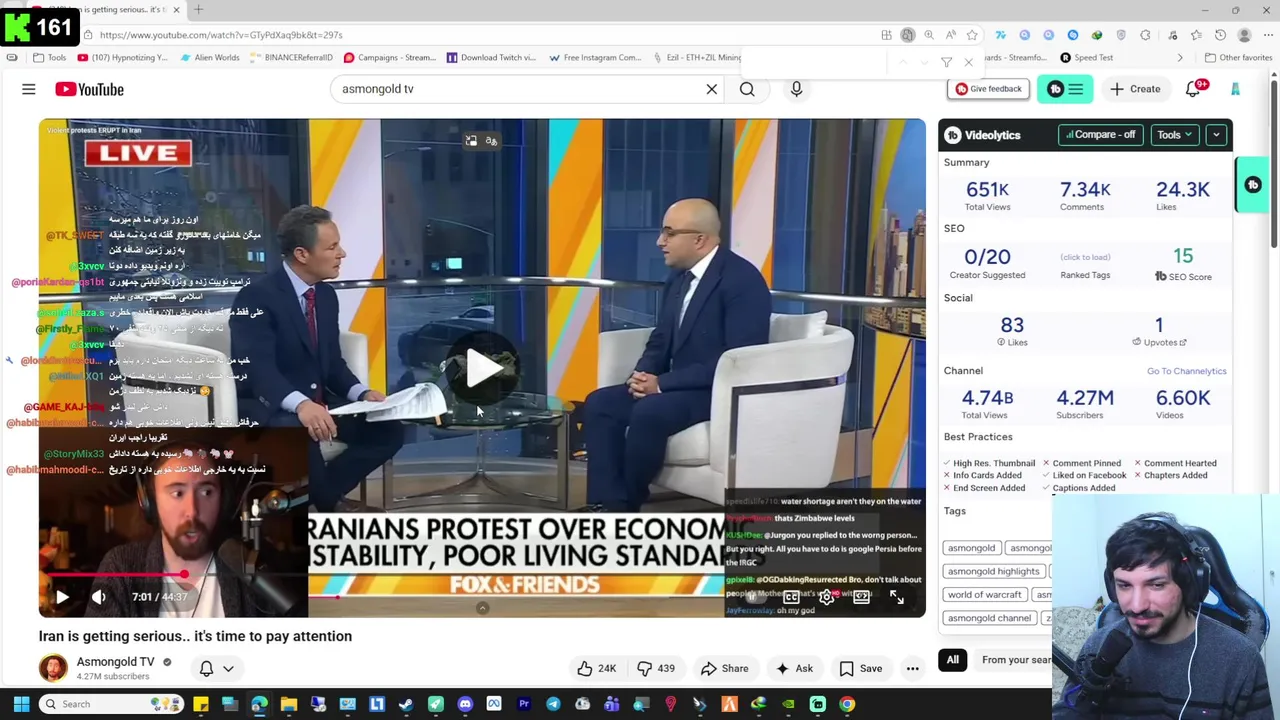The image size is (1280, 720).
Task: Open 'Speed Test' bookmark
Action: [1086, 58]
